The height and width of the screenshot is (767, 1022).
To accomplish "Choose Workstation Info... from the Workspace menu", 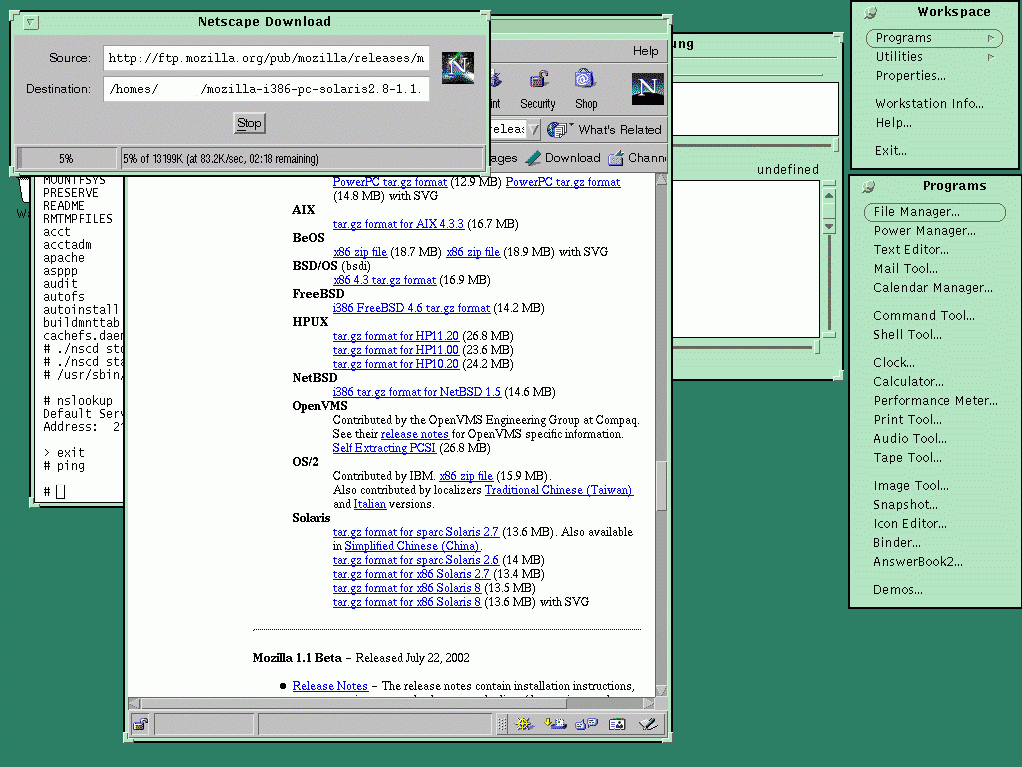I will click(x=929, y=104).
